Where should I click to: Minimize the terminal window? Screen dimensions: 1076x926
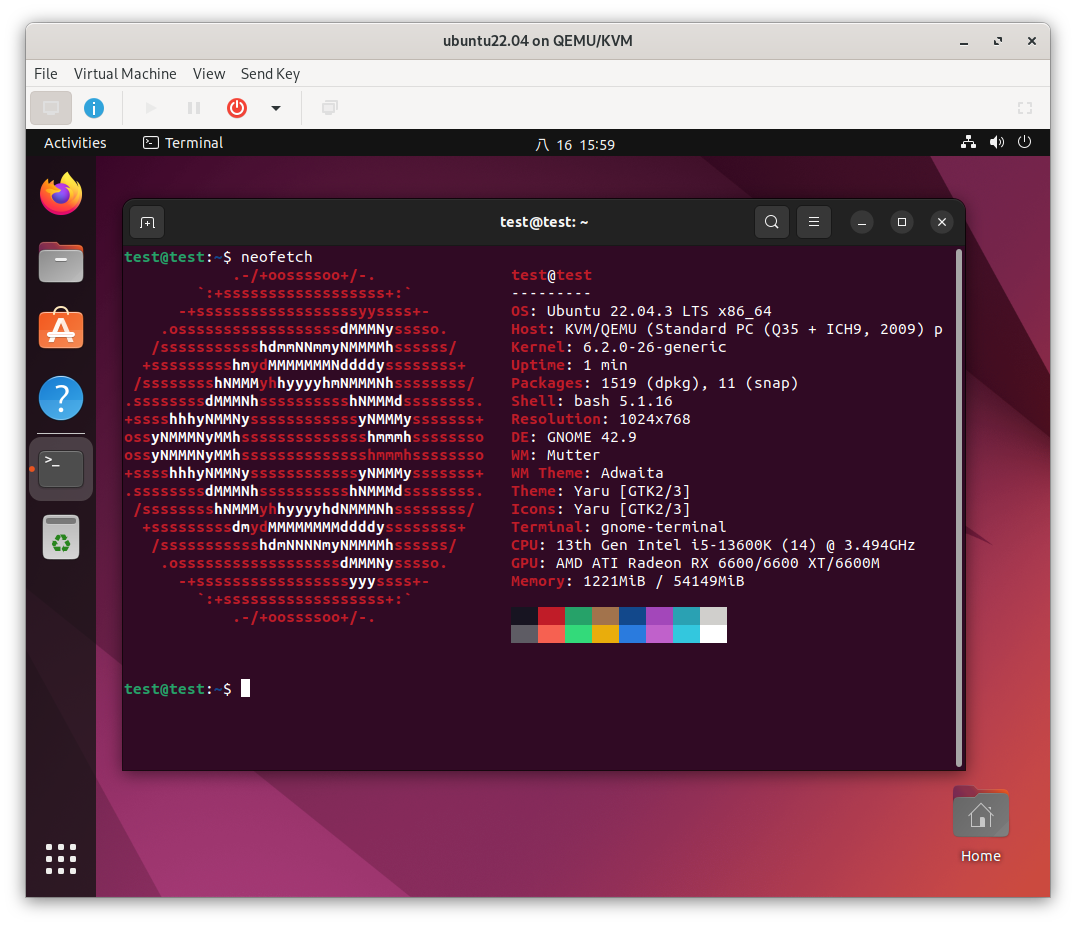point(862,222)
